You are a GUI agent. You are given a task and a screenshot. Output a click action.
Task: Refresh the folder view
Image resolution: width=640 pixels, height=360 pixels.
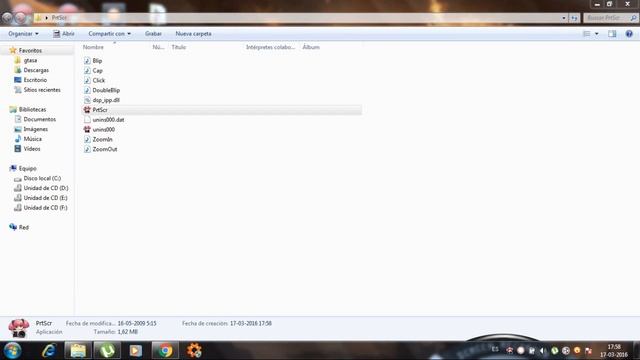pyautogui.click(x=574, y=18)
